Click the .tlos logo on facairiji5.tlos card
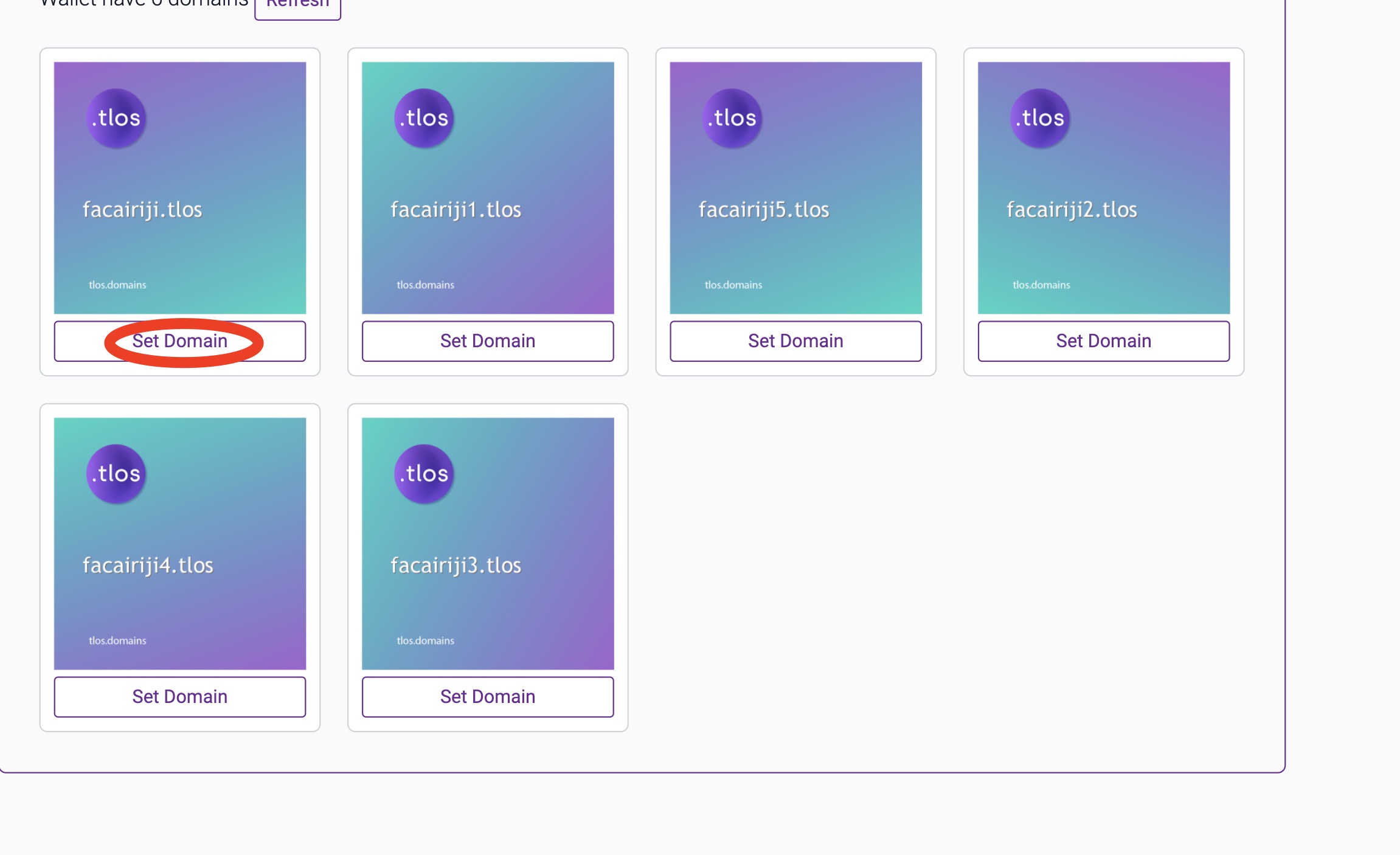 [732, 118]
